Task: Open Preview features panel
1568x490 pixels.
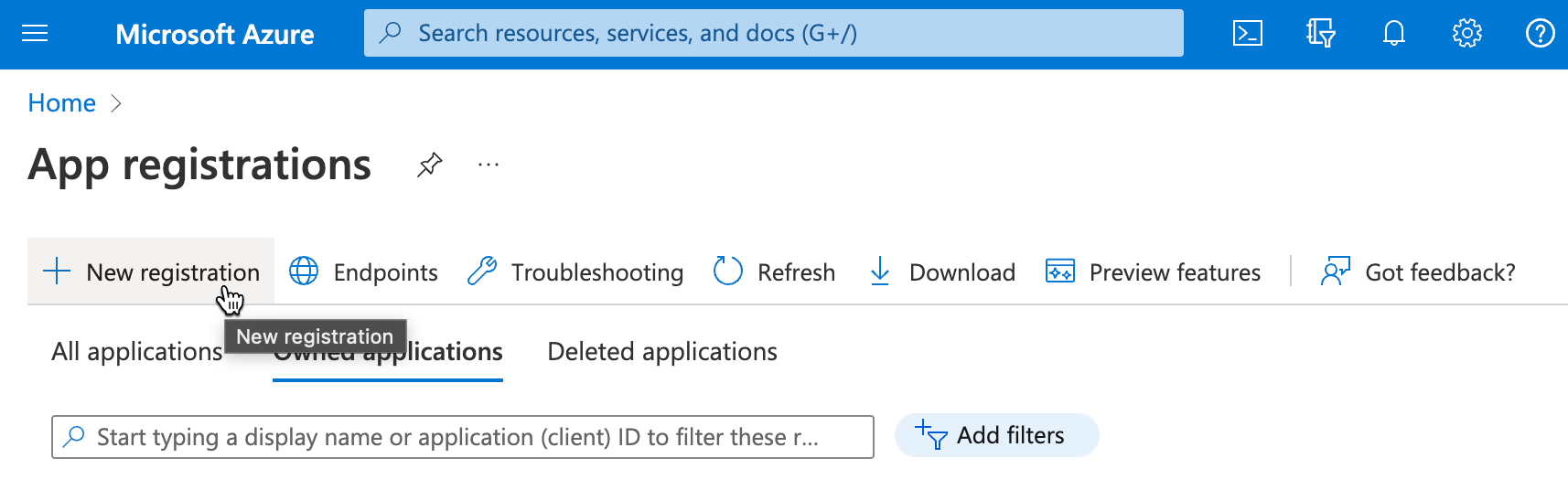Action: (1153, 272)
